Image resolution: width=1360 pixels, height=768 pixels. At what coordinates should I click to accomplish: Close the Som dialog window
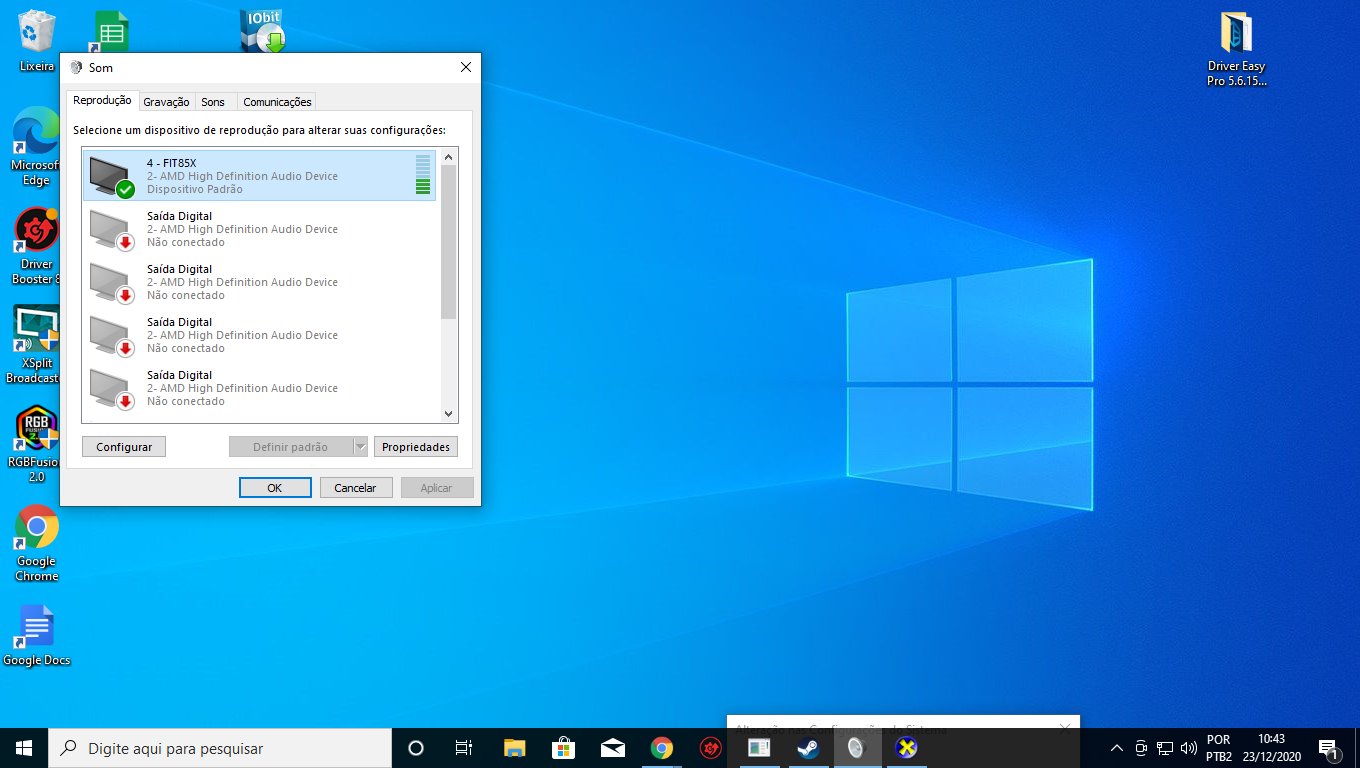(465, 67)
